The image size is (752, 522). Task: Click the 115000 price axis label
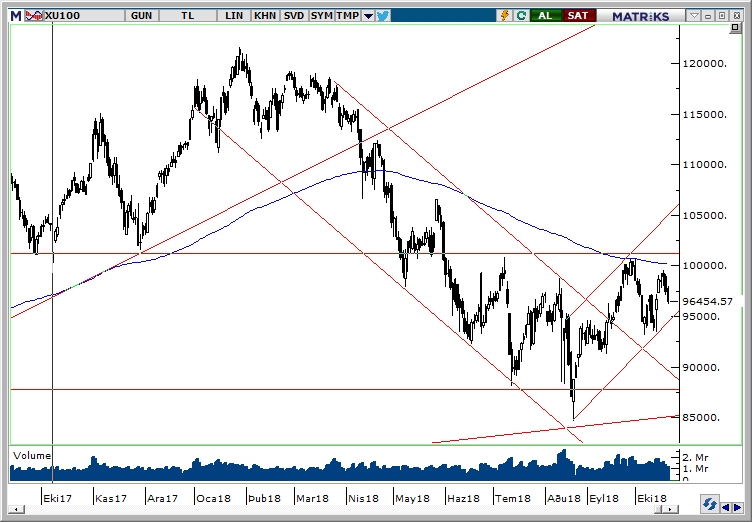pyautogui.click(x=704, y=114)
